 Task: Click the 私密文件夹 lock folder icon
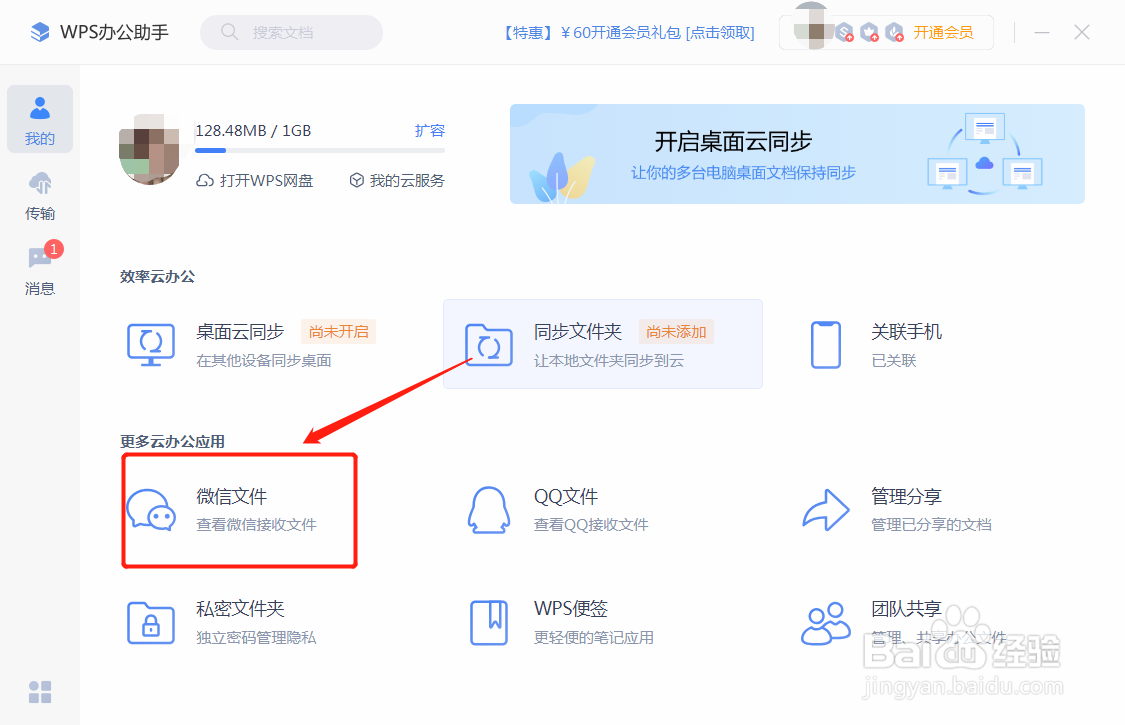[x=151, y=623]
